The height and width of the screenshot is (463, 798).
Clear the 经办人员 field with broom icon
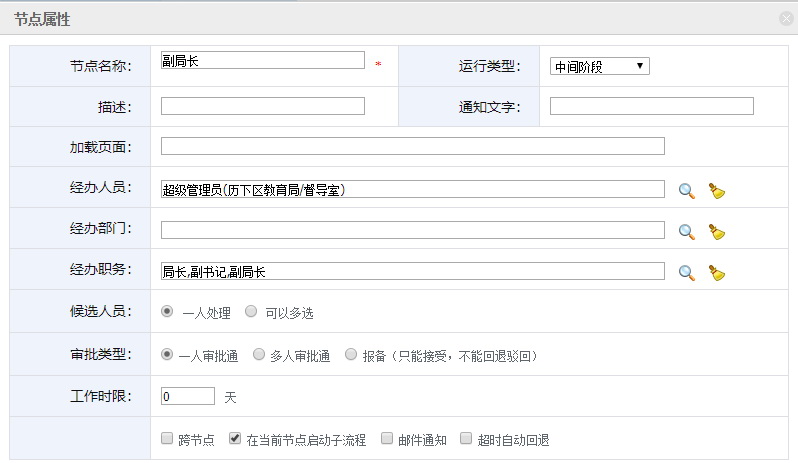pyautogui.click(x=717, y=191)
